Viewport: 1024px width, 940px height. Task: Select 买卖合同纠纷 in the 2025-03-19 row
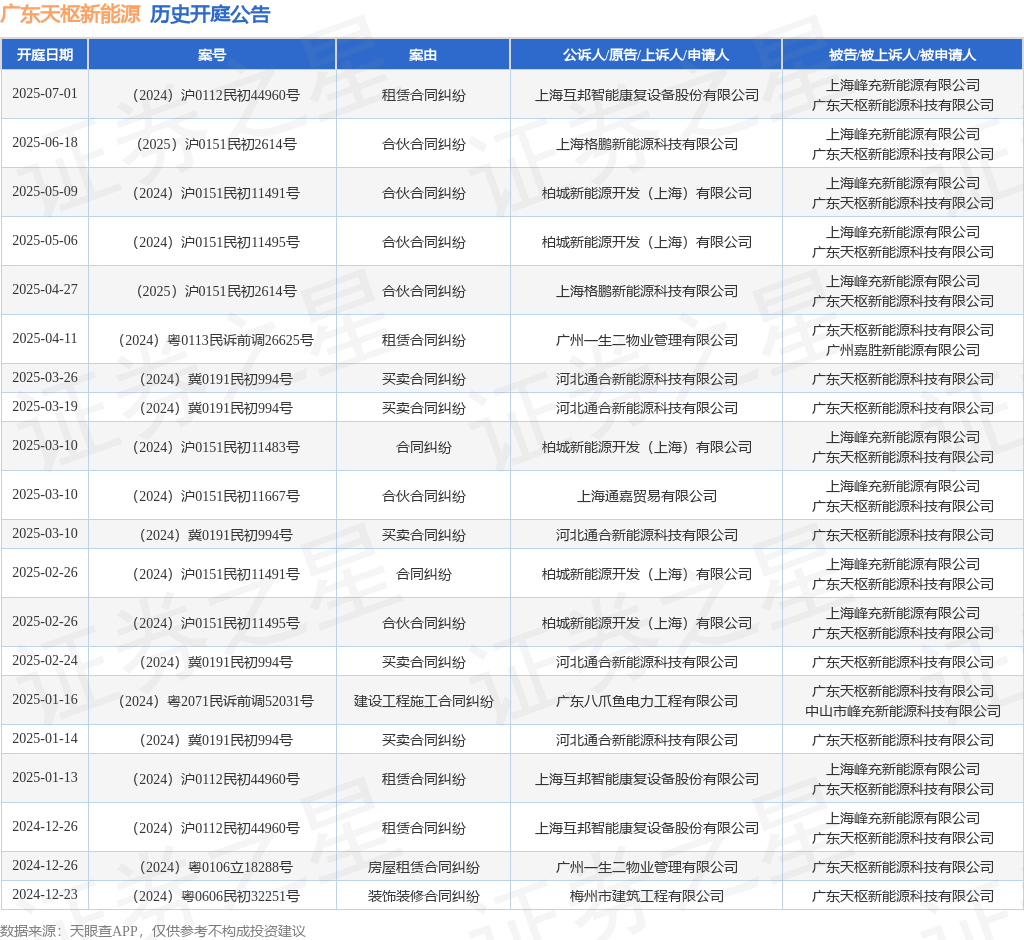[x=423, y=408]
